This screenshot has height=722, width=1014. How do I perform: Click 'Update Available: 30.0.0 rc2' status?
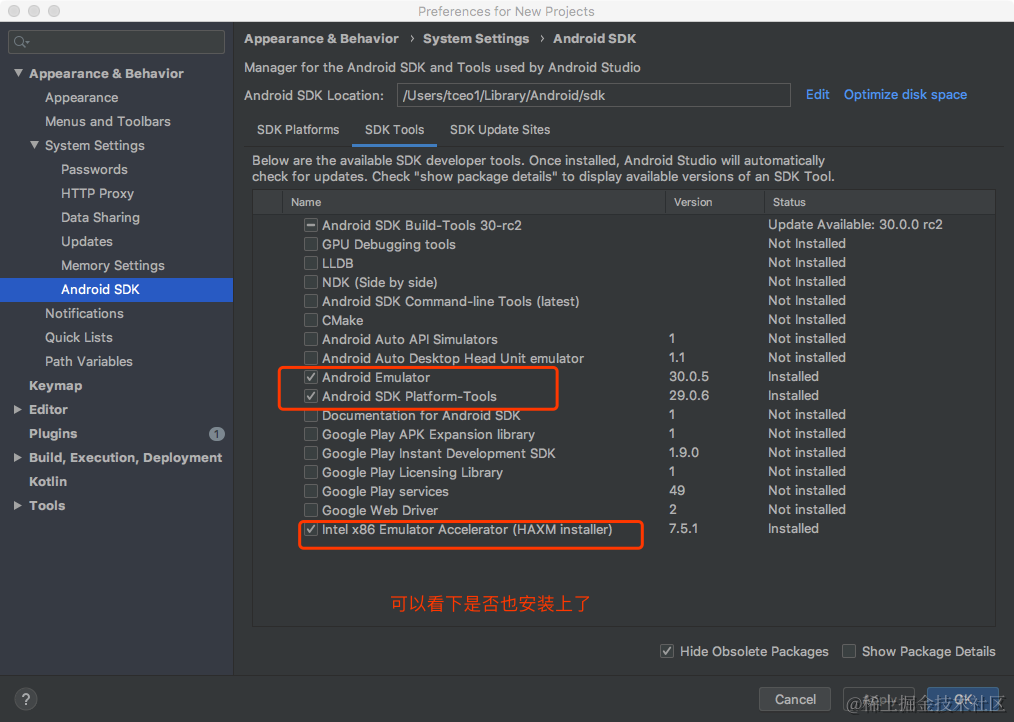point(855,224)
